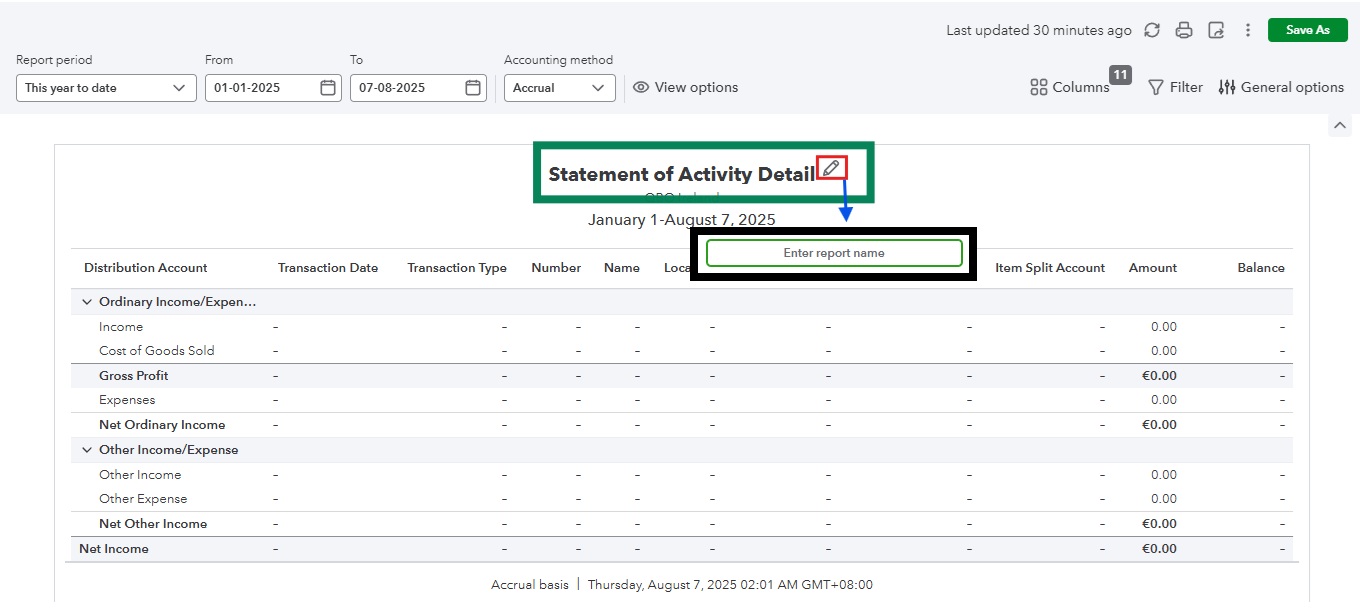Open the Filter panel
Screen dimensions: 1360x609
[x=1175, y=88]
